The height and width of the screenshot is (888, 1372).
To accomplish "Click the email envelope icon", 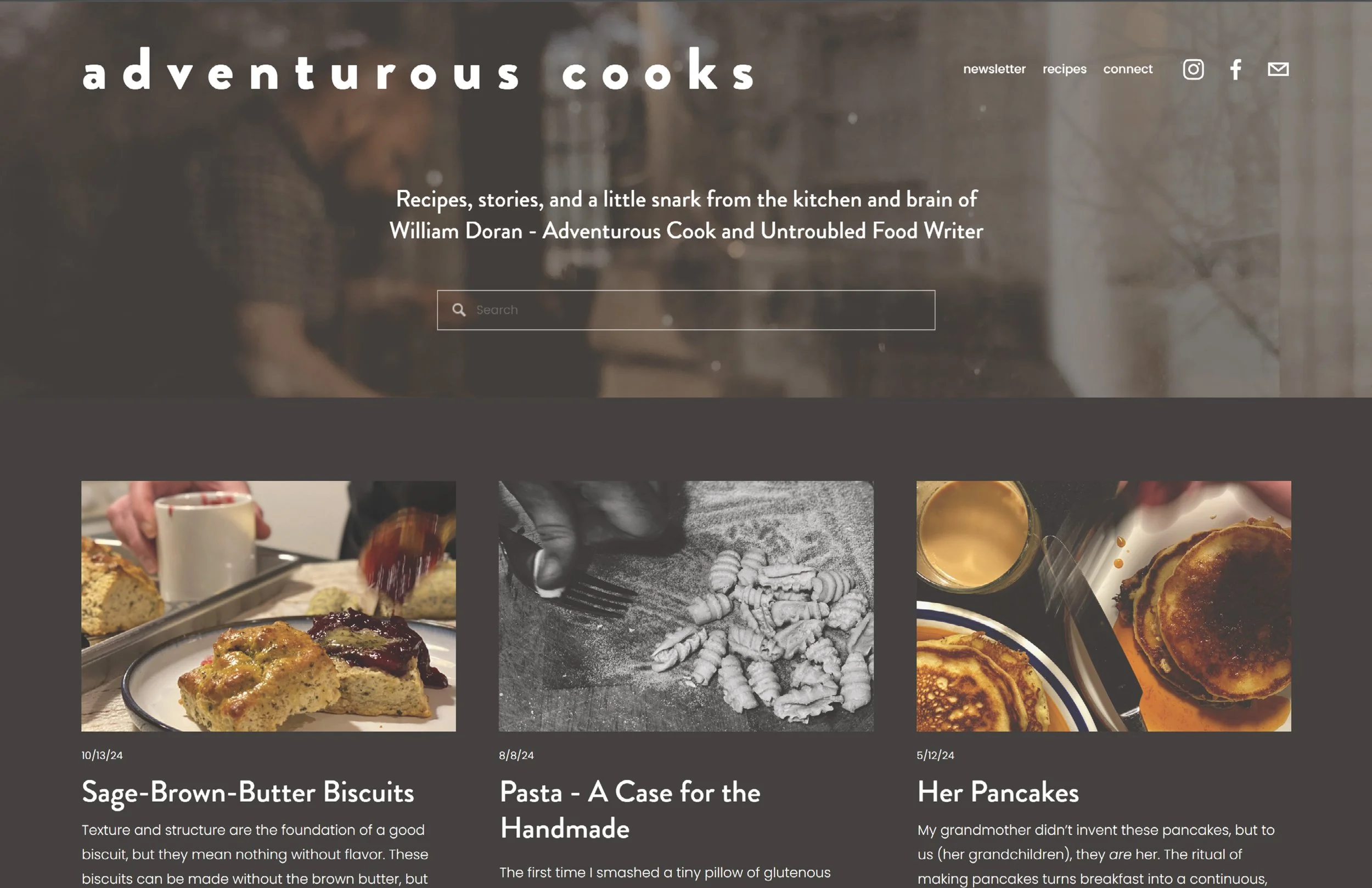I will (1278, 69).
